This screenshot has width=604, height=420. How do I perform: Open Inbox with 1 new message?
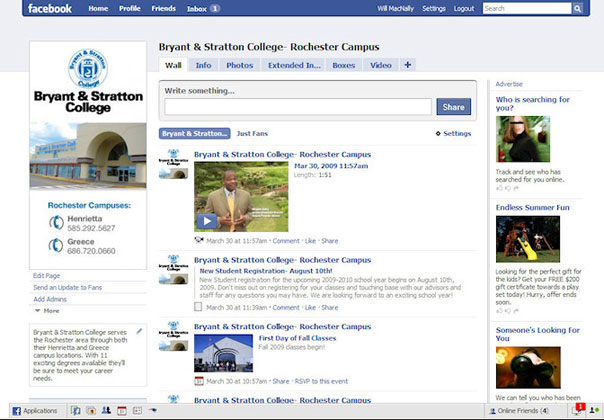coord(203,8)
